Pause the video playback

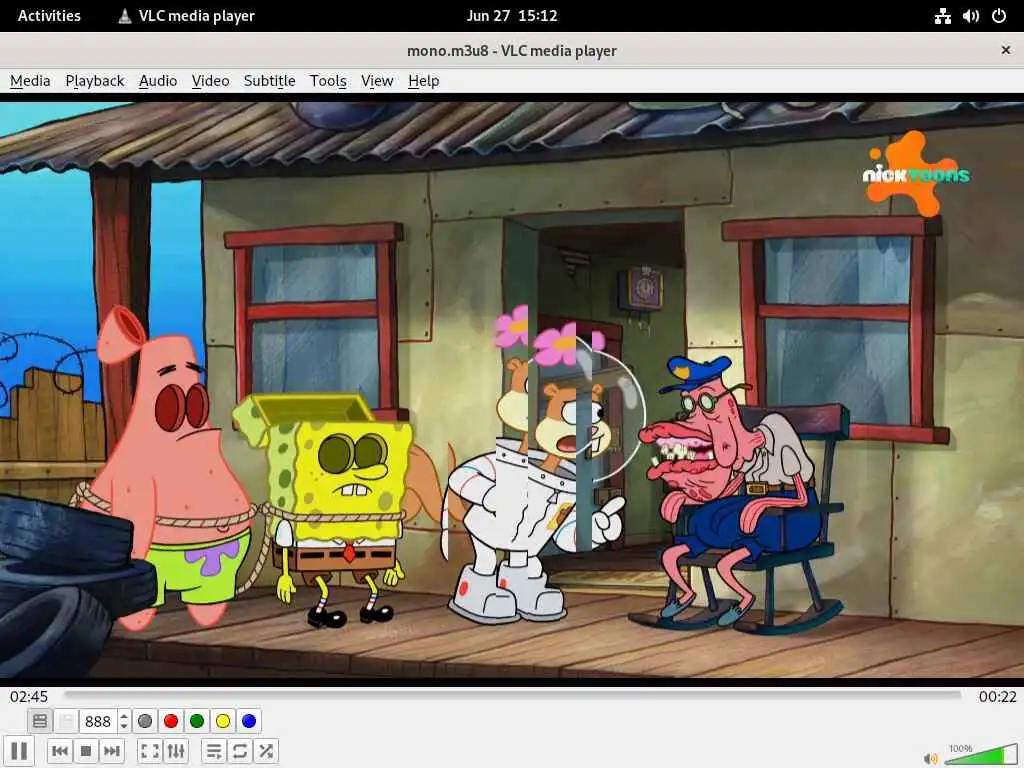(x=20, y=751)
